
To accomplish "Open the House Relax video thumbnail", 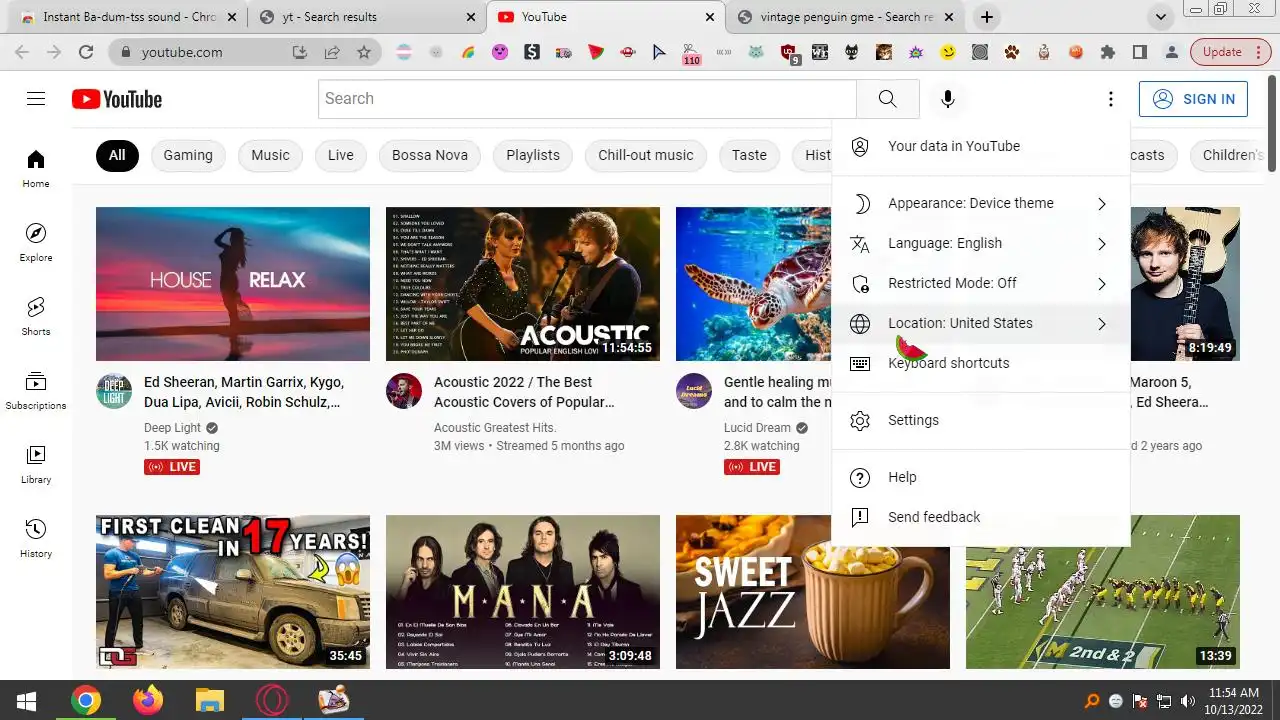I will pos(233,284).
